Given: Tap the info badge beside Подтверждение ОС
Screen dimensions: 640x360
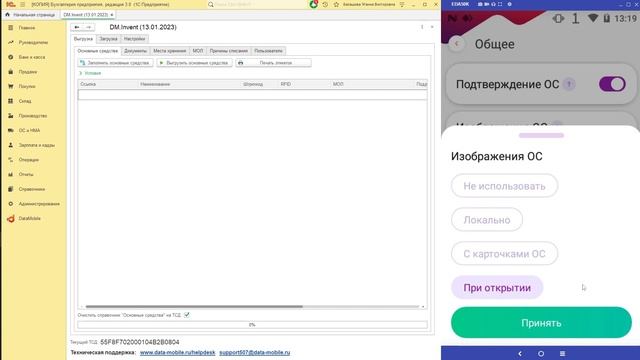Looking at the screenshot, I should pos(569,84).
